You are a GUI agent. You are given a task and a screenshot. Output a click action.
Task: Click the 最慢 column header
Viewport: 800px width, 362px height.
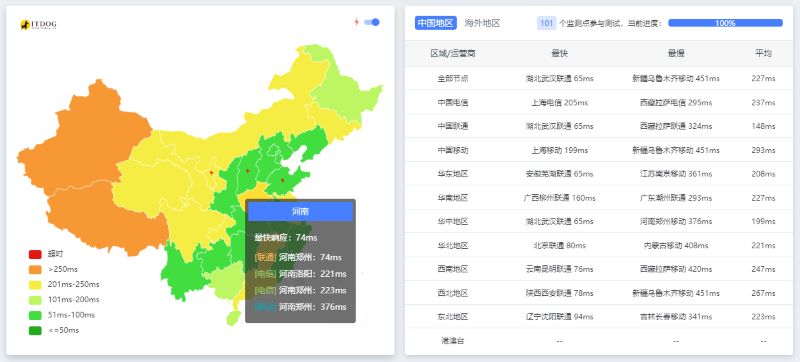(676, 54)
